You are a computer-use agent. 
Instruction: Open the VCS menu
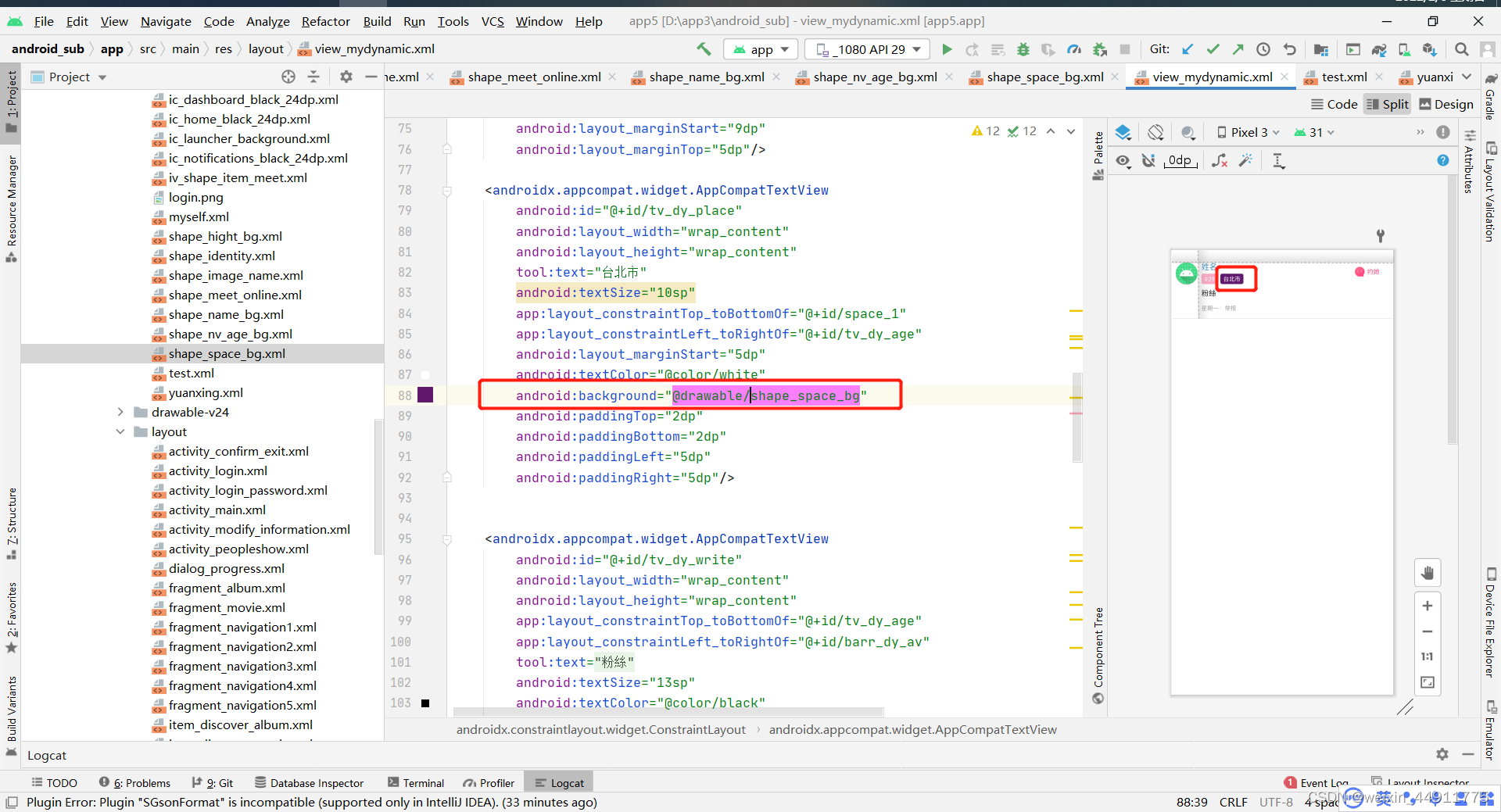pyautogui.click(x=493, y=21)
